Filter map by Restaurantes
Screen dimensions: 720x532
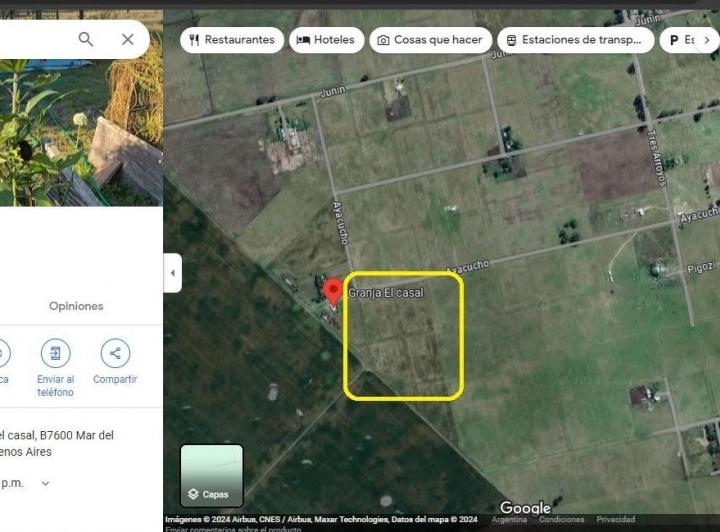[x=232, y=40]
